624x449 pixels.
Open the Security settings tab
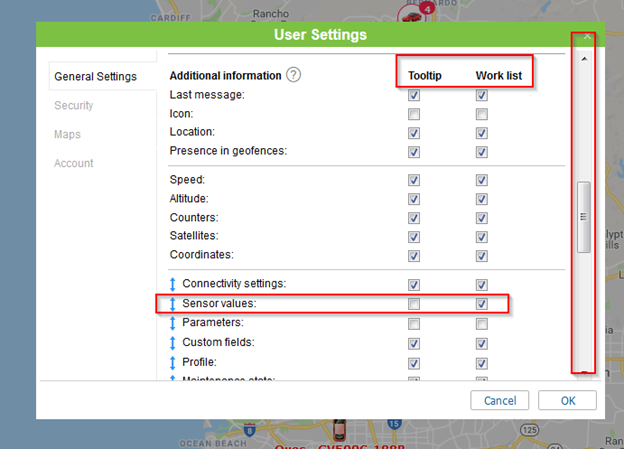[x=74, y=105]
